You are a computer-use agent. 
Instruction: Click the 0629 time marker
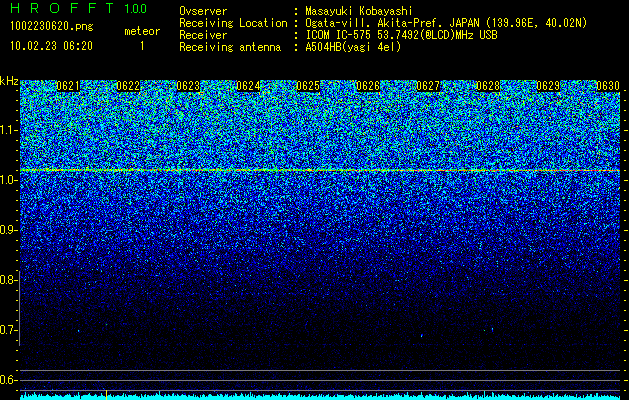[x=548, y=86]
